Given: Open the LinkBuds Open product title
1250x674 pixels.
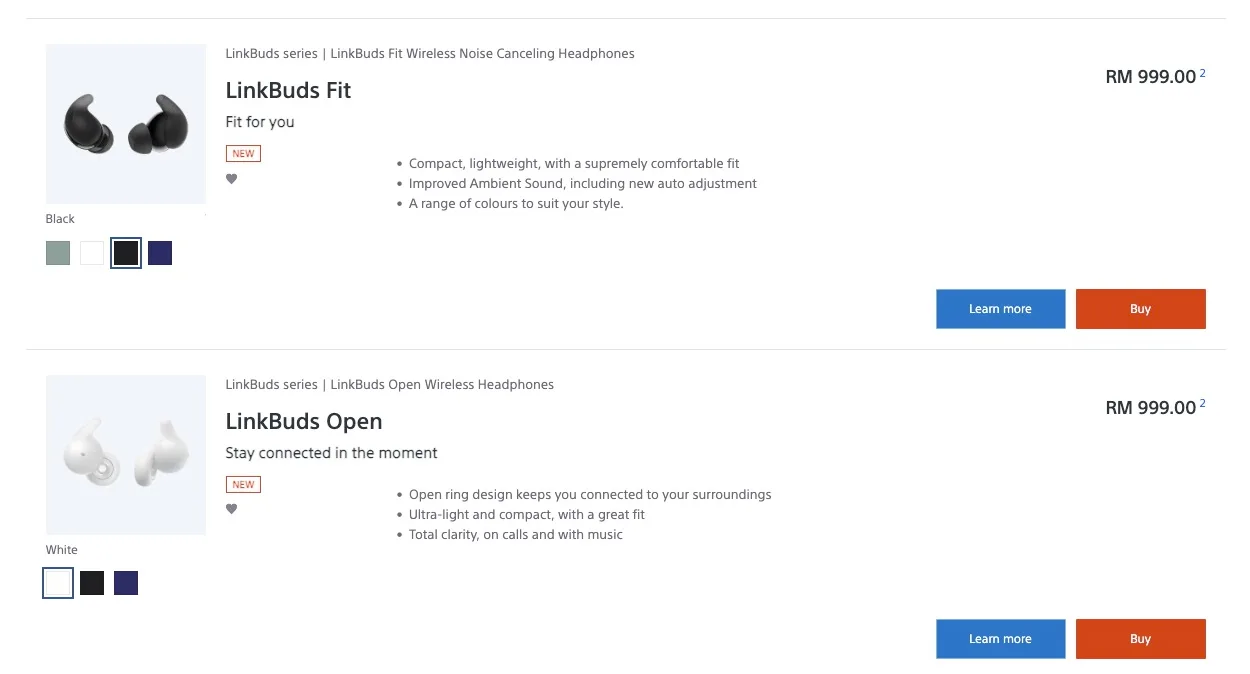Looking at the screenshot, I should click(x=304, y=421).
